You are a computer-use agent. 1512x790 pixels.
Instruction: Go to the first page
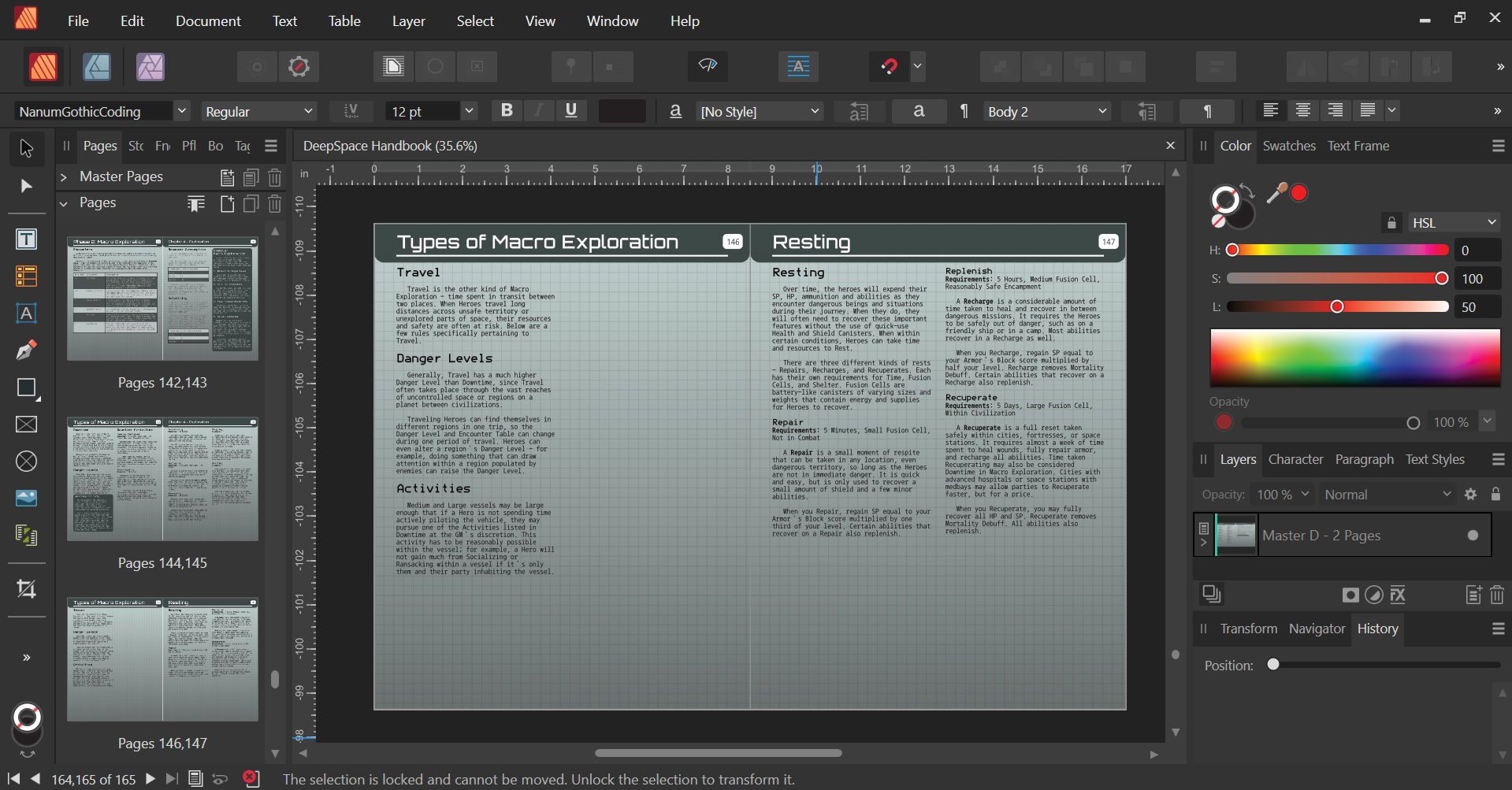coord(13,779)
